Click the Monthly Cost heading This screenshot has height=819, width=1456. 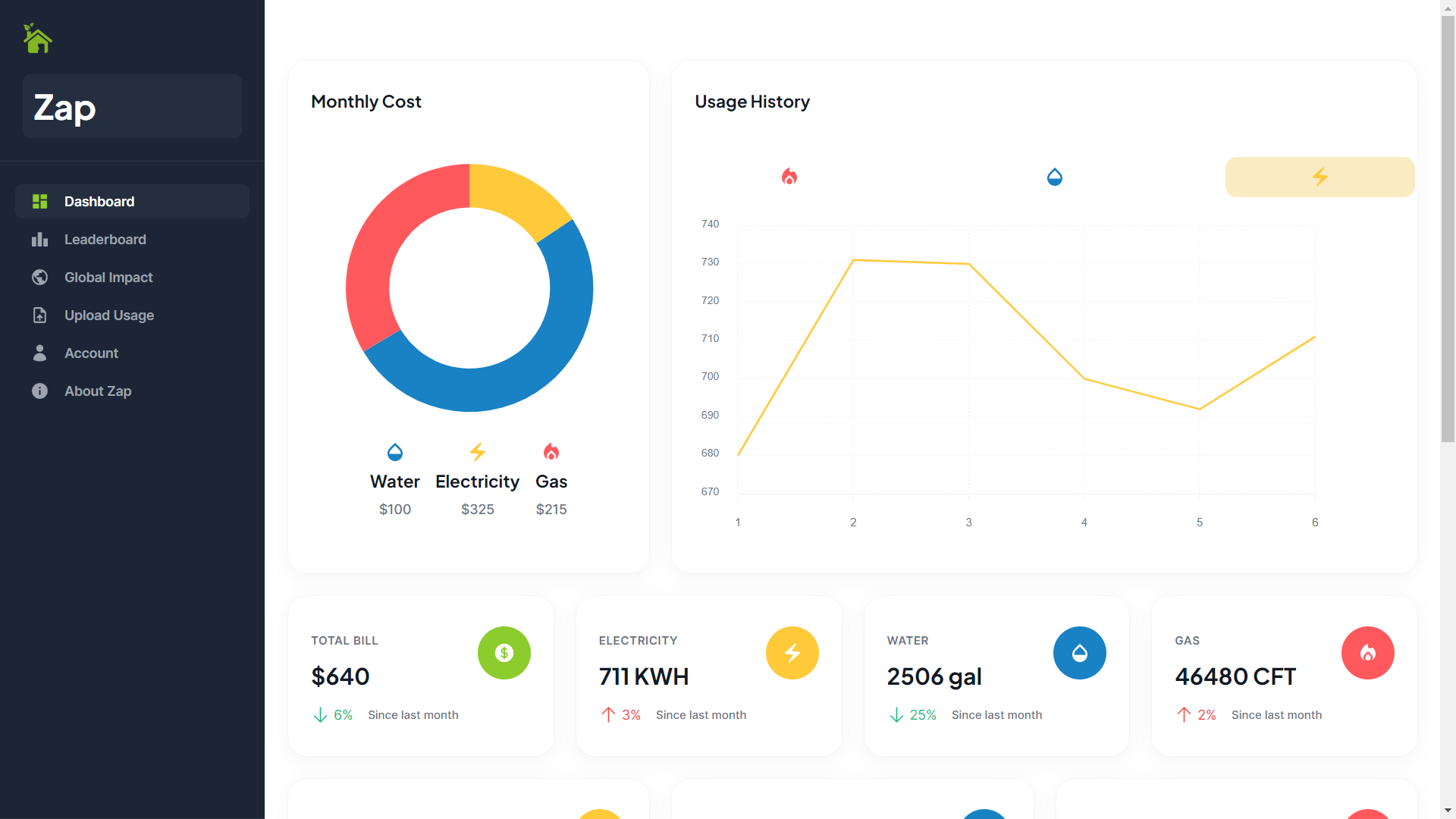pyautogui.click(x=366, y=102)
